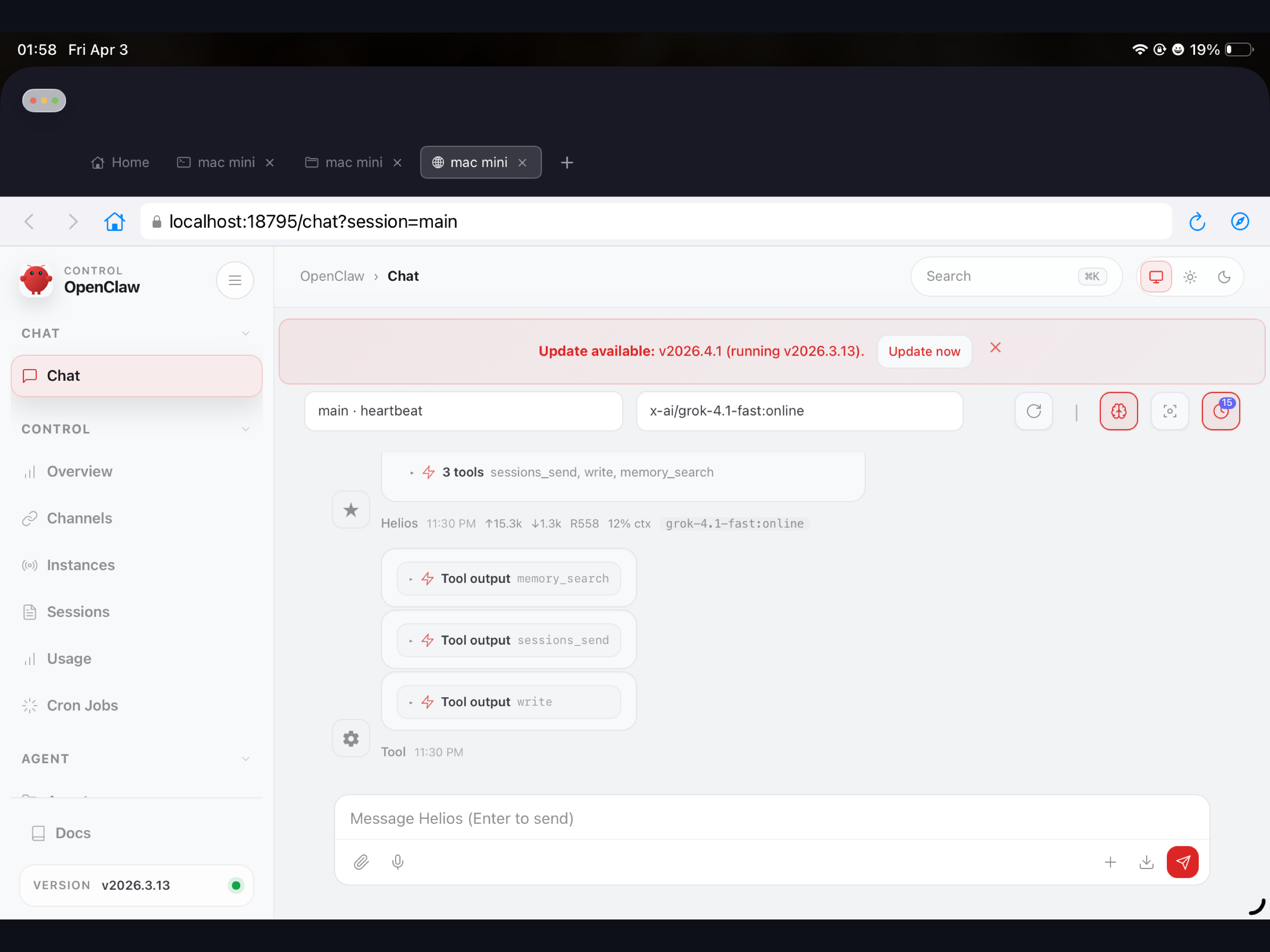Toggle the focus mode frame icon

coord(1169,410)
